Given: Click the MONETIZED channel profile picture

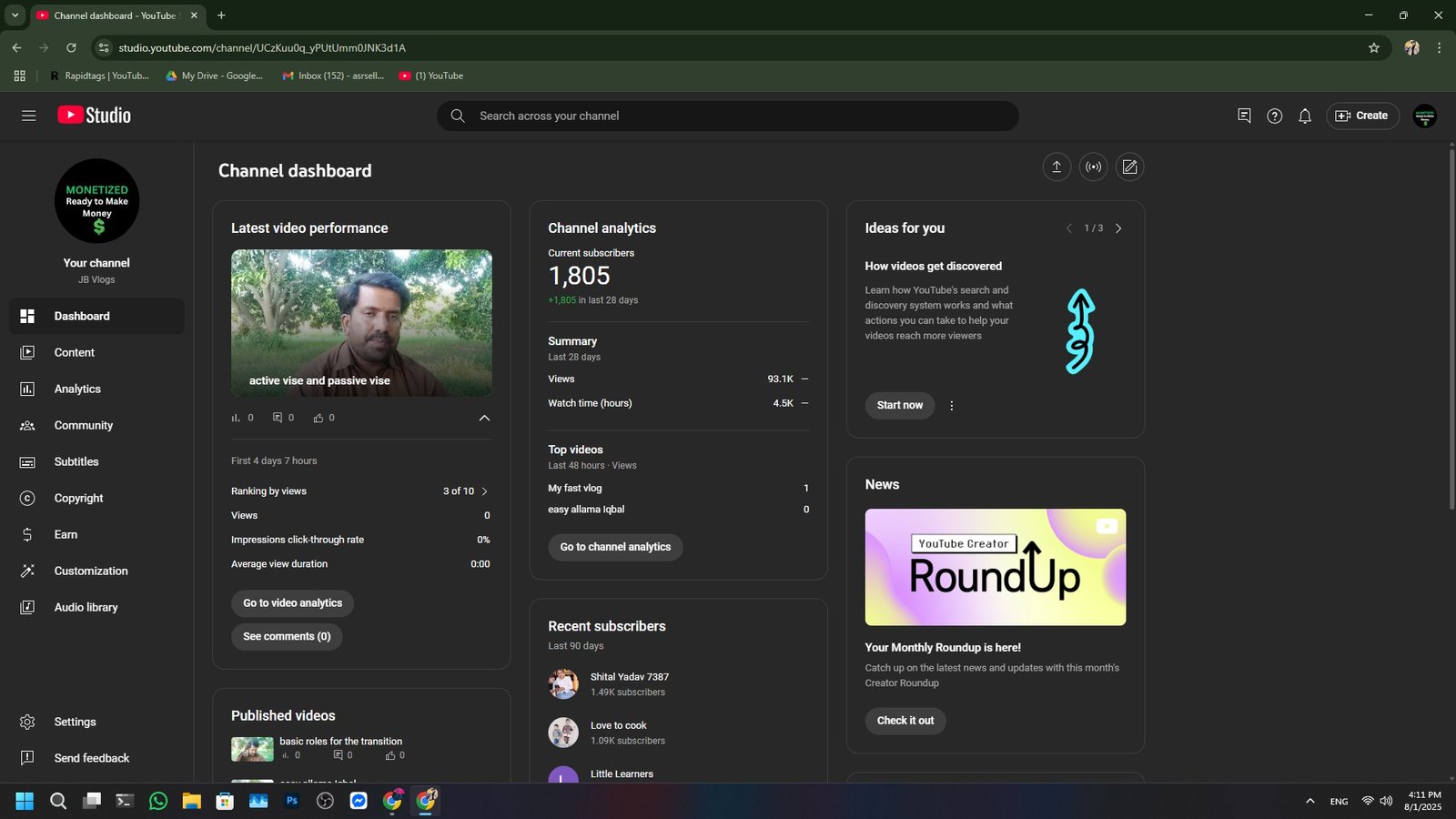Looking at the screenshot, I should click(96, 201).
